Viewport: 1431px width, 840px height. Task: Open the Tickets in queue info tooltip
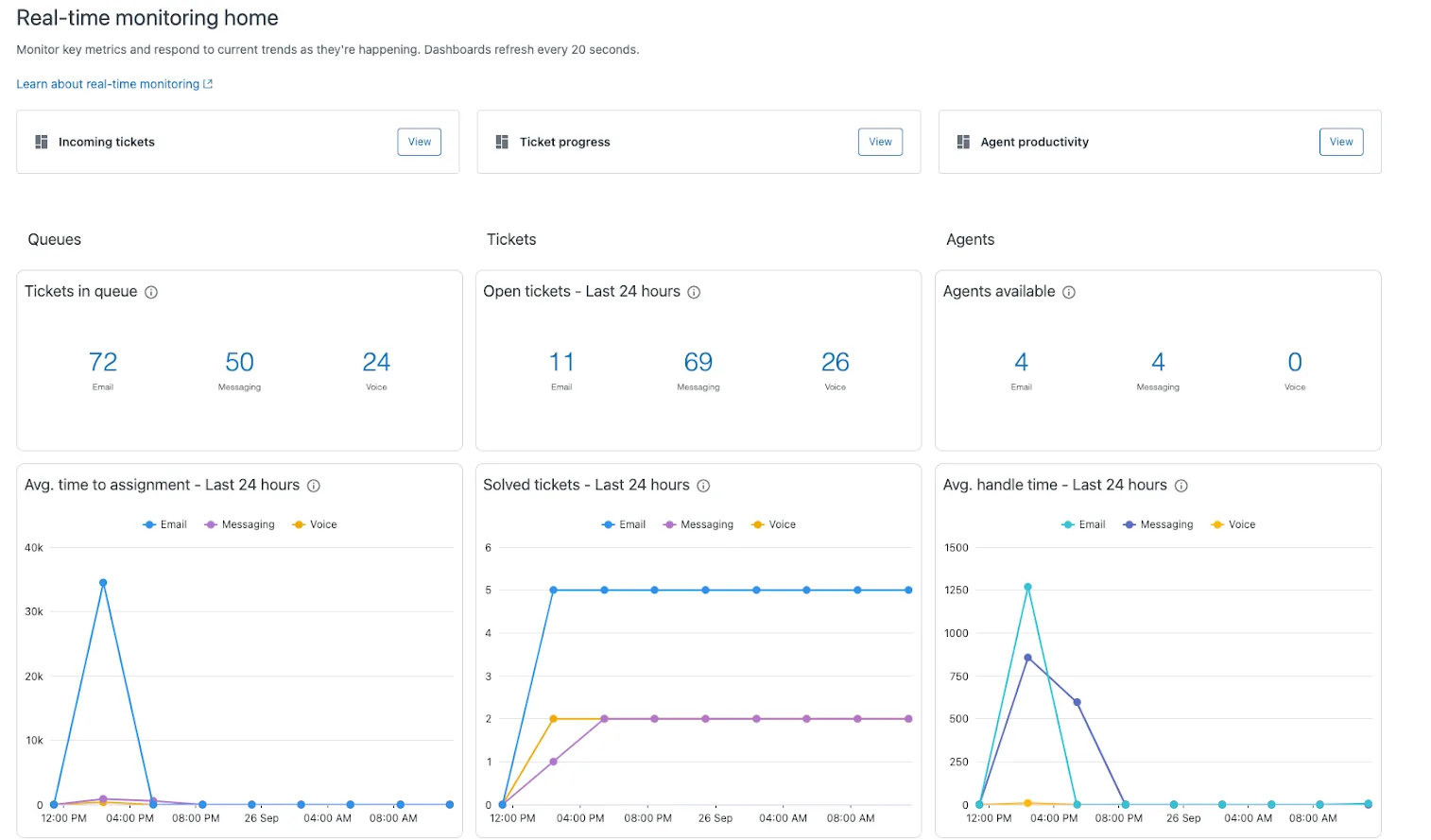(151, 292)
